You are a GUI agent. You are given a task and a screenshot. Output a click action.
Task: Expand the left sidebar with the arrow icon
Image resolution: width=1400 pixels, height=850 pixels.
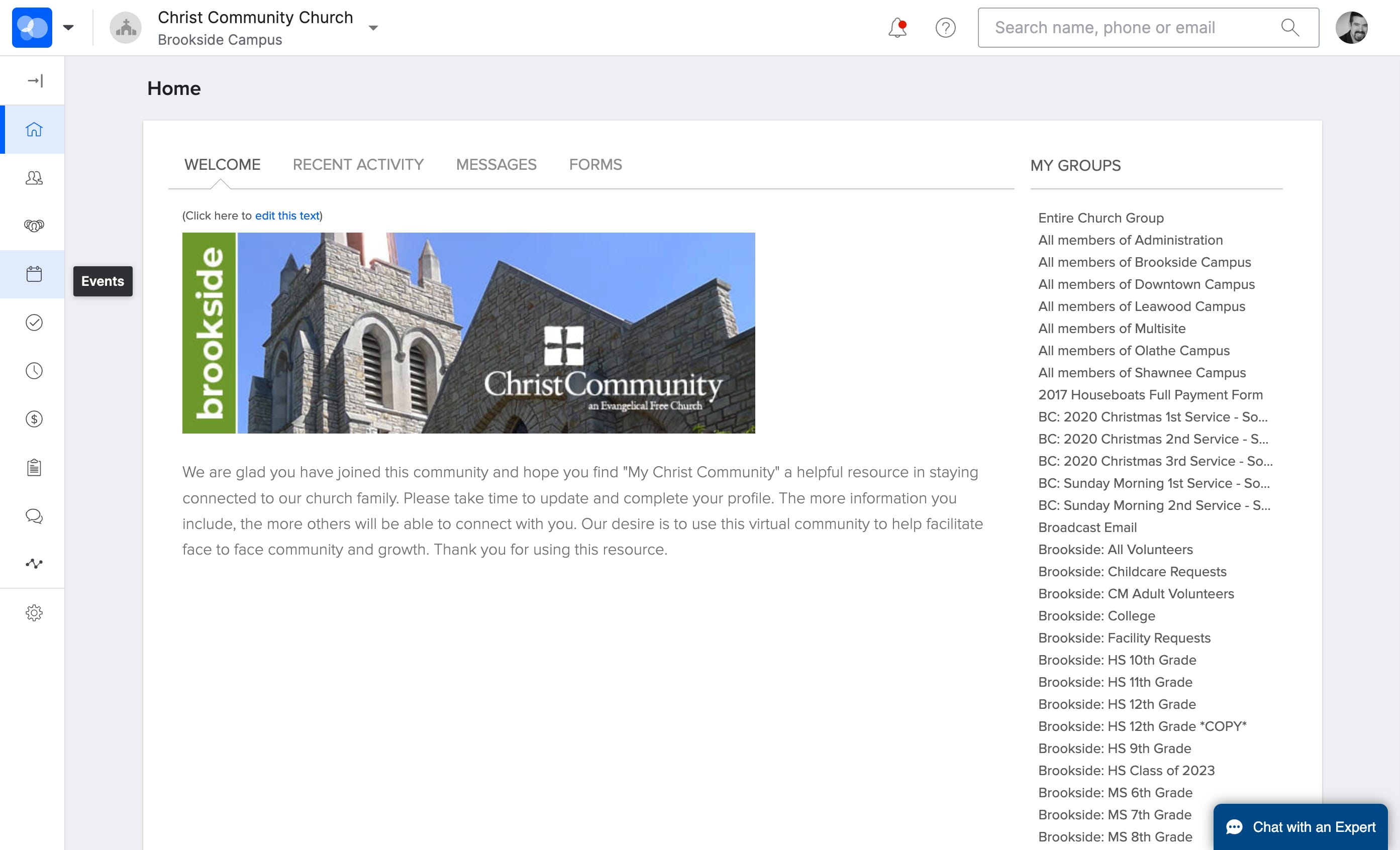point(35,81)
